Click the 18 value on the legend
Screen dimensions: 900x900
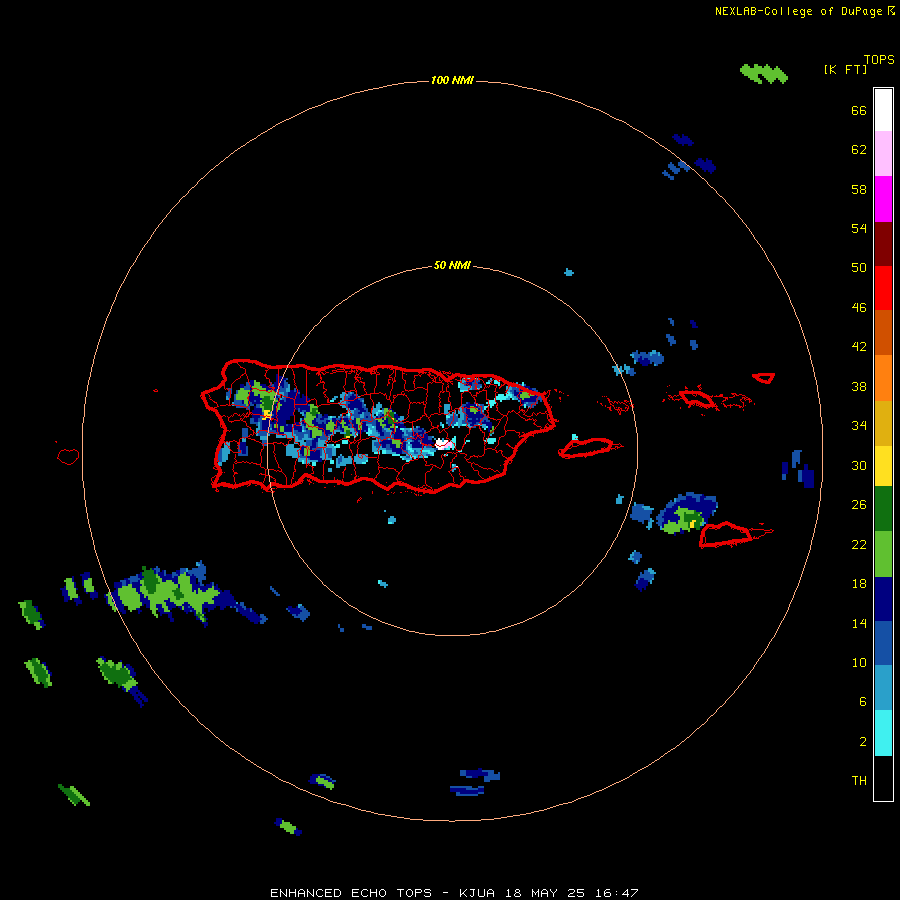click(x=859, y=584)
